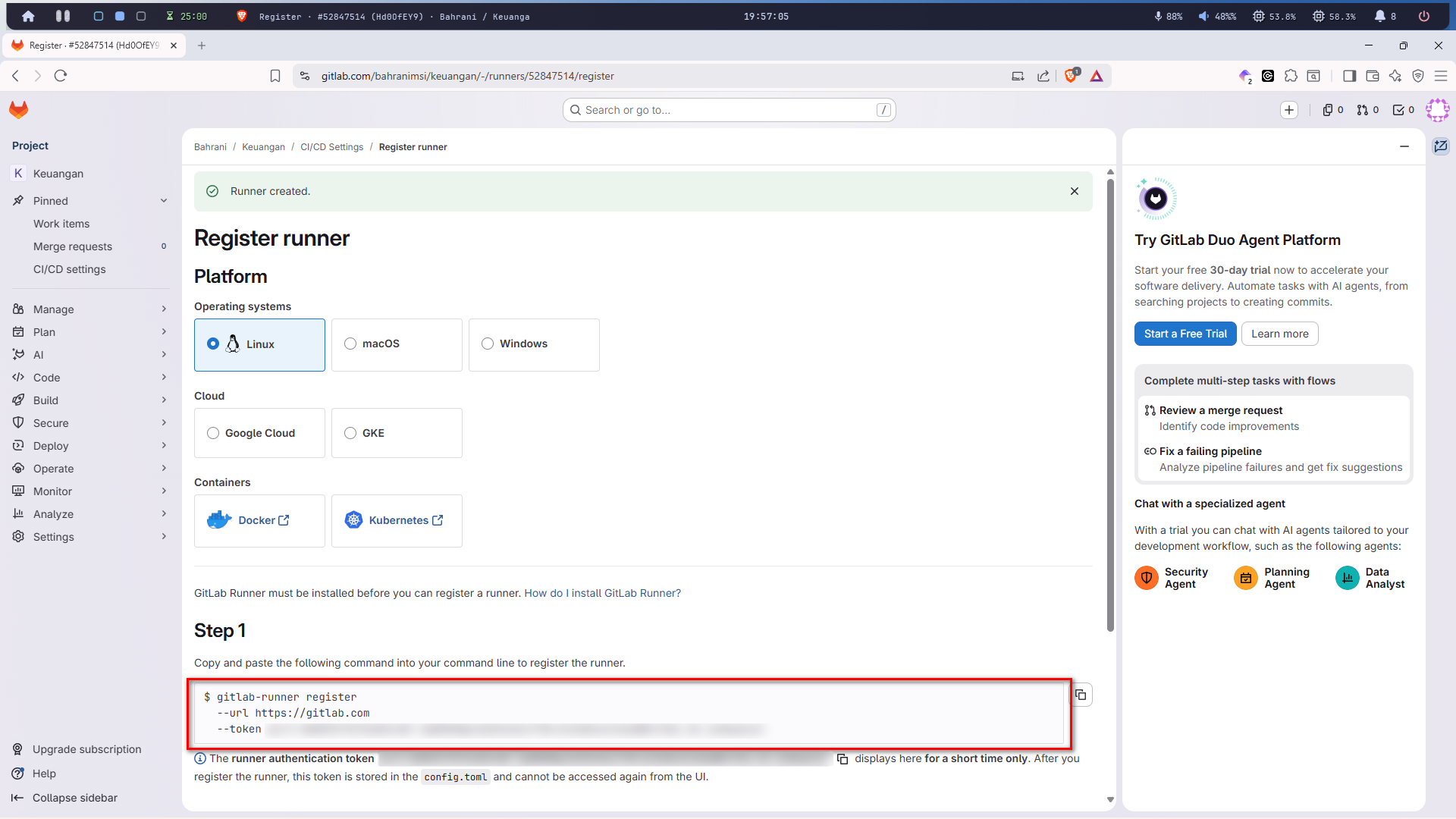
Task: Open the Monitor sidebar section
Action: (91, 491)
